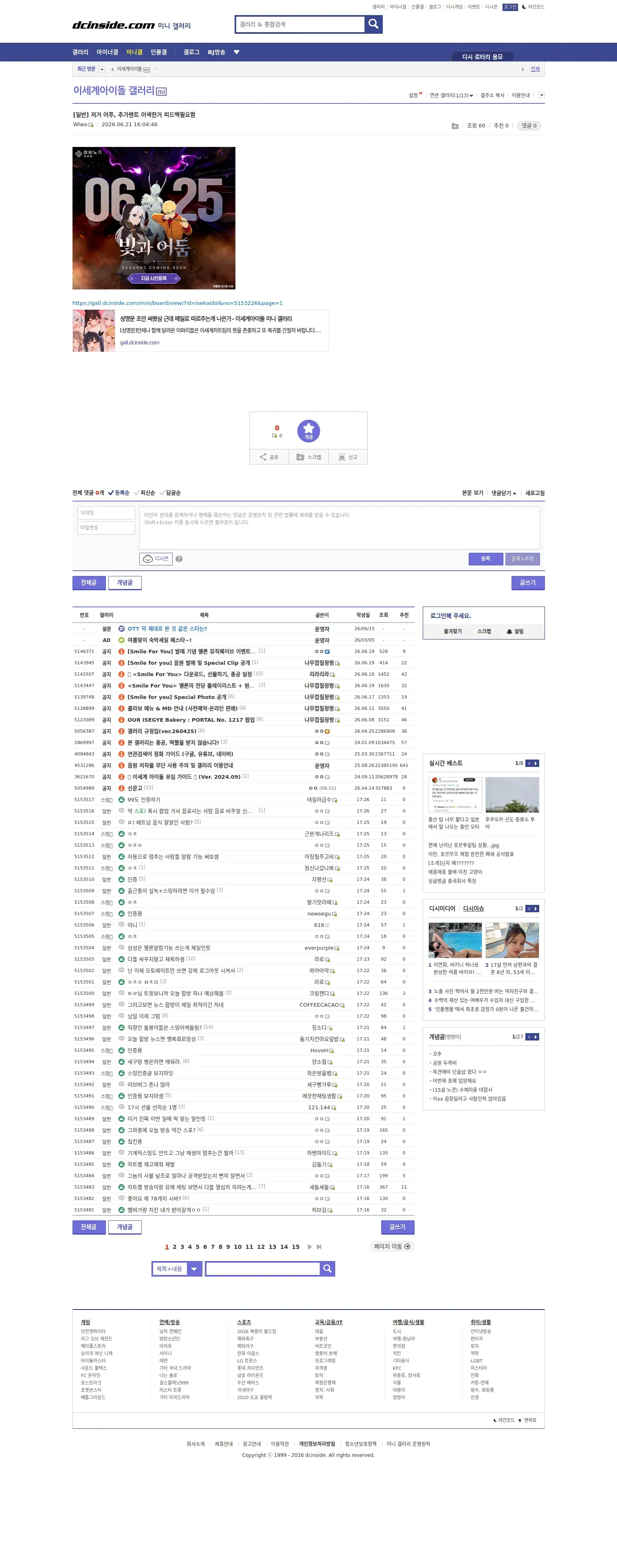Click the upper 글쓰기 write button
This screenshot has height=1568, width=617.
click(527, 583)
